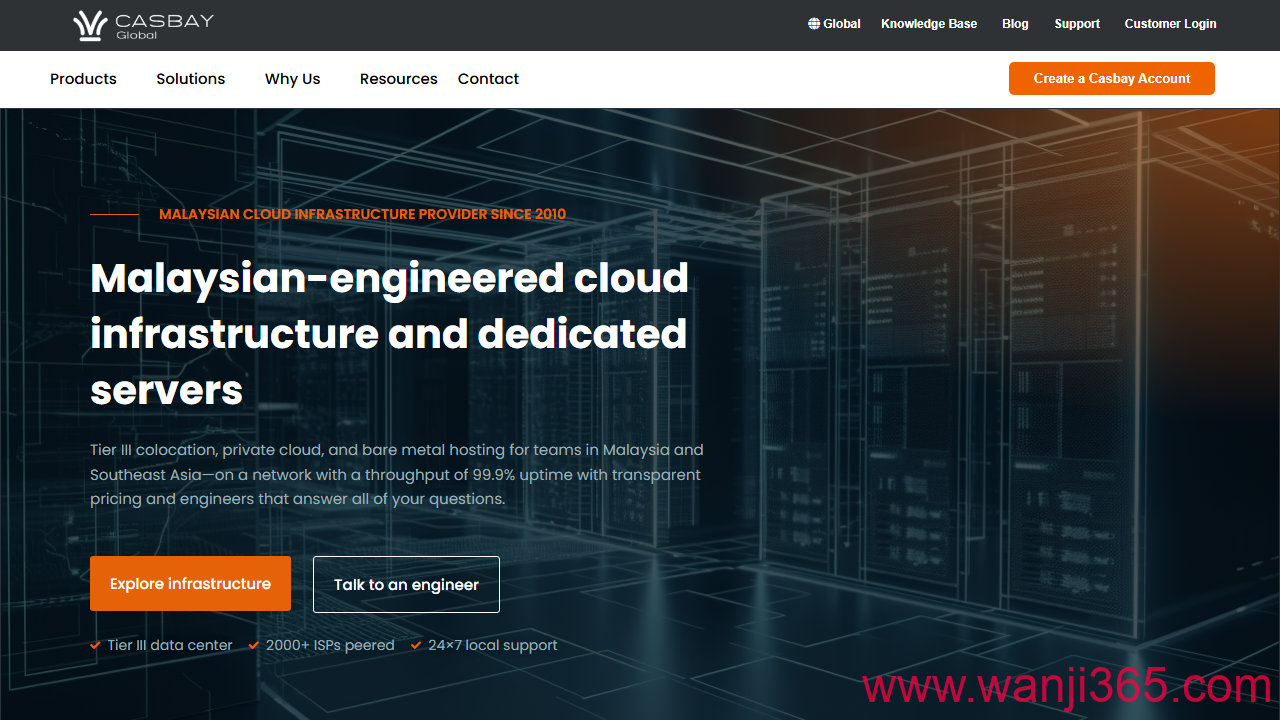Open Customer Login
Viewport: 1280px width, 720px height.
pos(1170,24)
